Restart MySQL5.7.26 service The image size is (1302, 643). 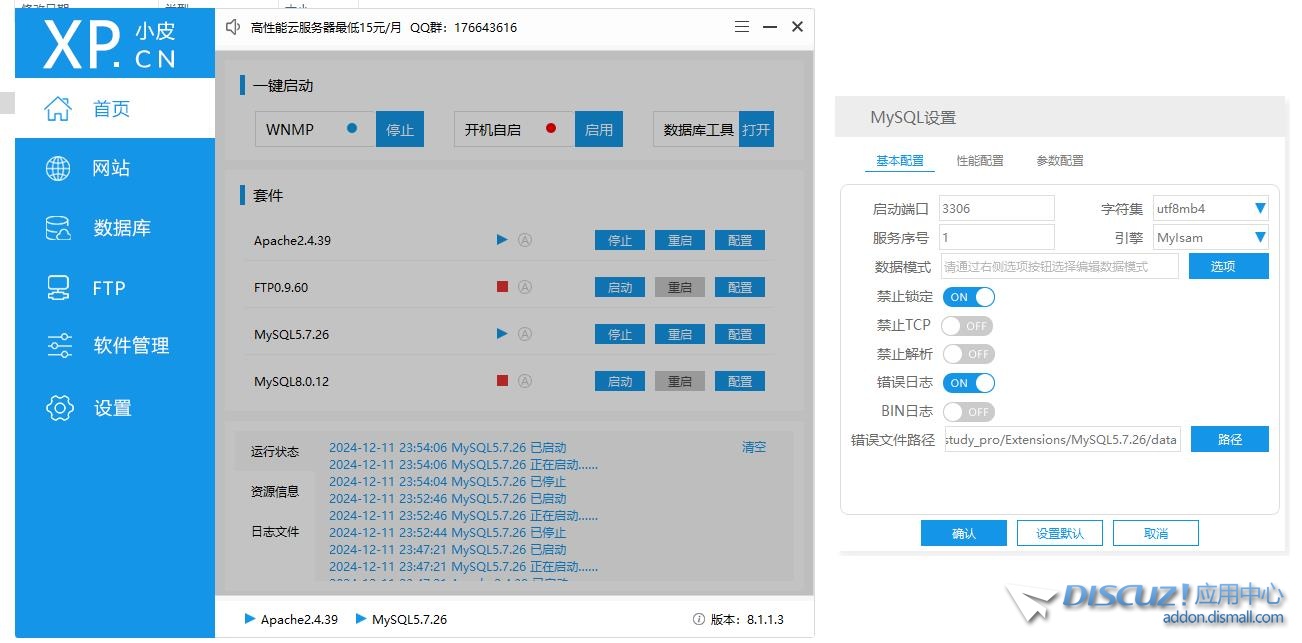680,334
